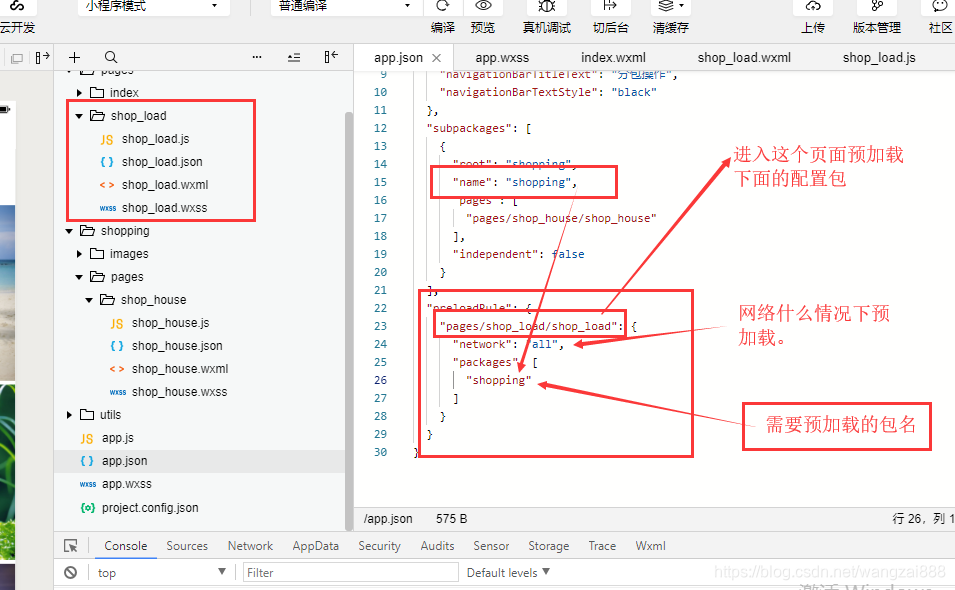
Task: Expand the images folder
Action: [79, 254]
